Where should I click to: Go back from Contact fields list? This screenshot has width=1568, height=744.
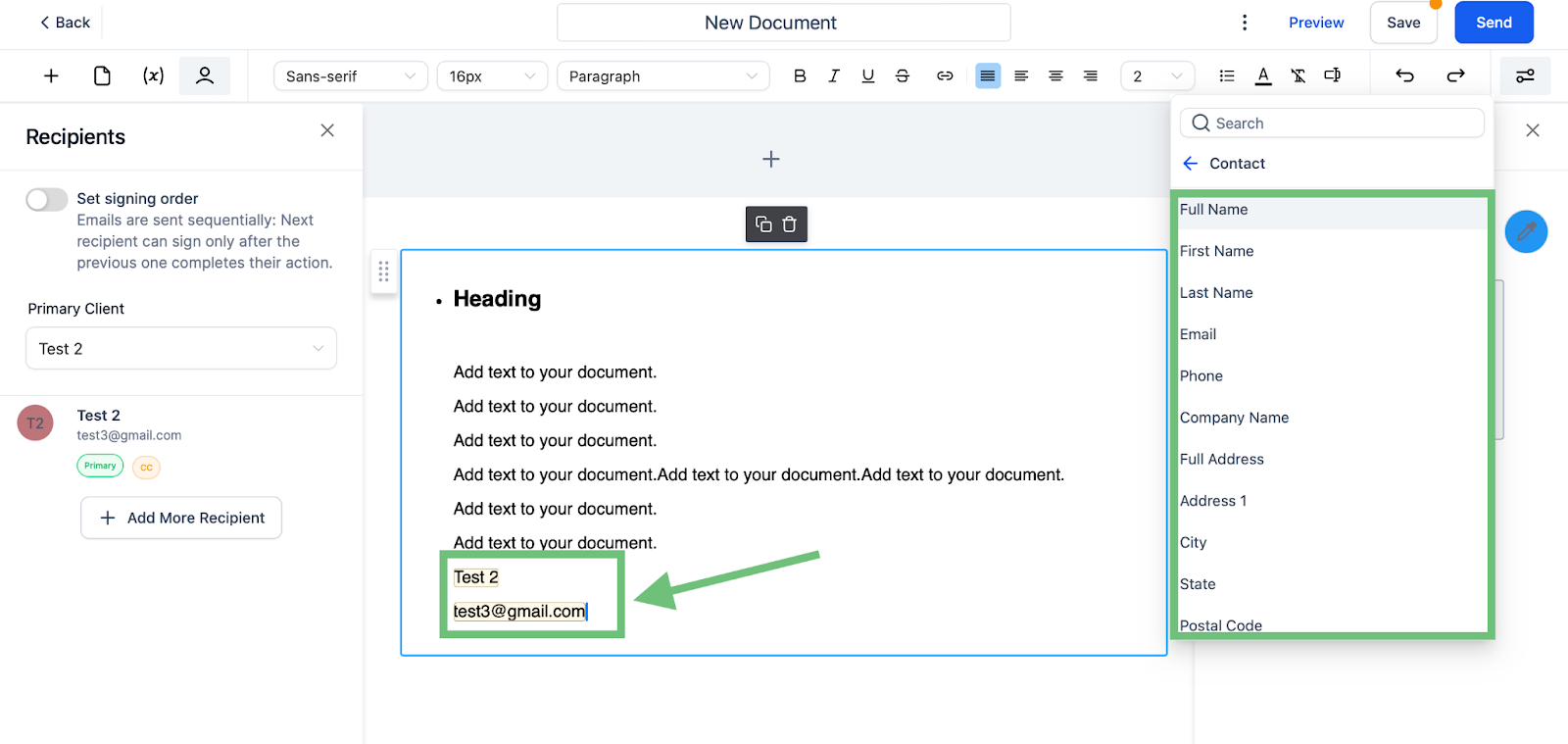[1191, 163]
